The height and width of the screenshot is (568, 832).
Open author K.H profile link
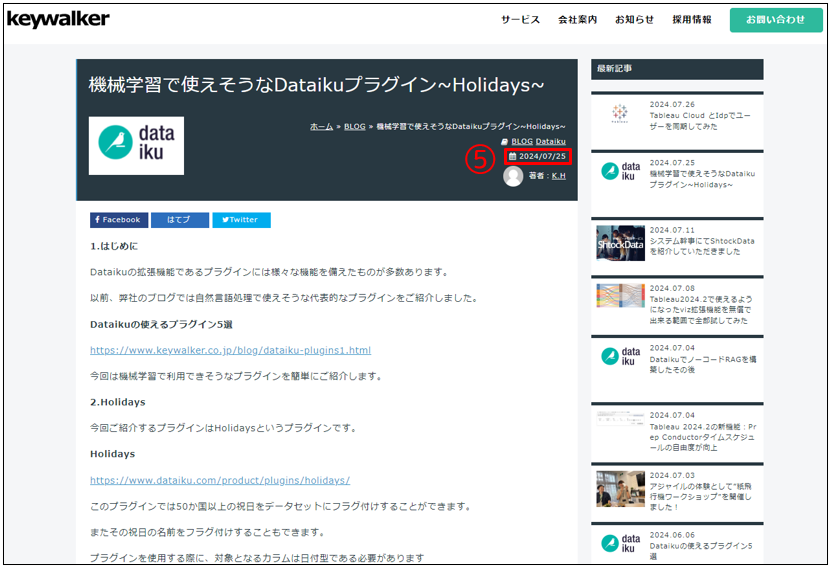(x=559, y=176)
